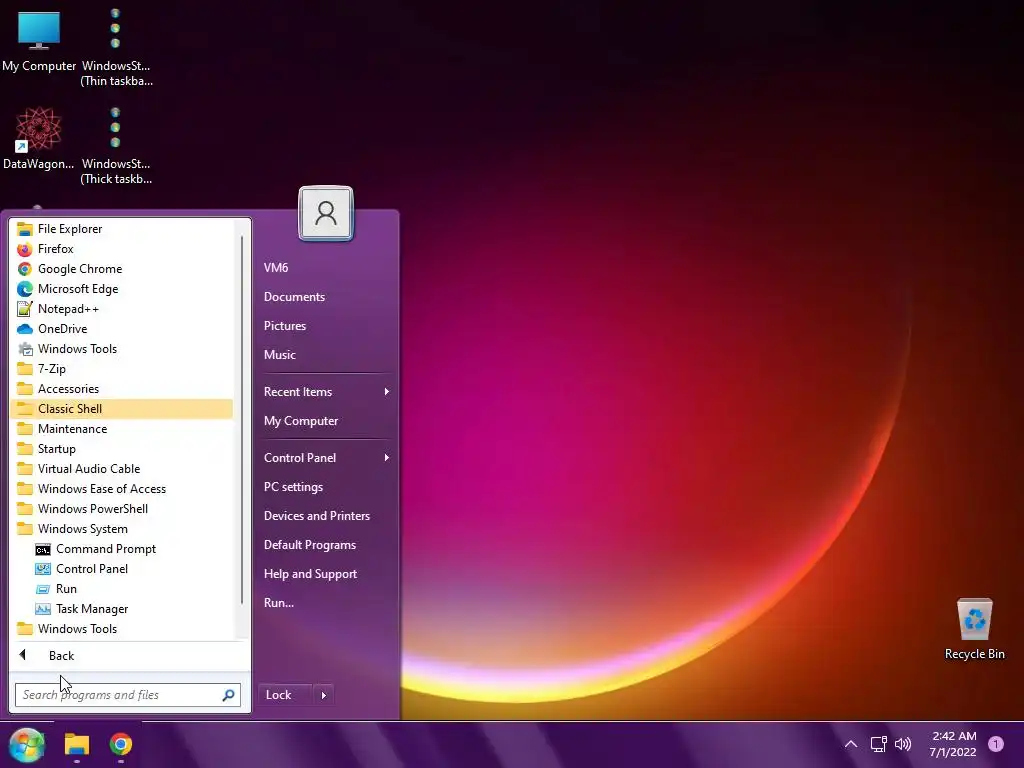Open the volume tray icon
This screenshot has width=1024, height=768.
pyautogui.click(x=903, y=744)
